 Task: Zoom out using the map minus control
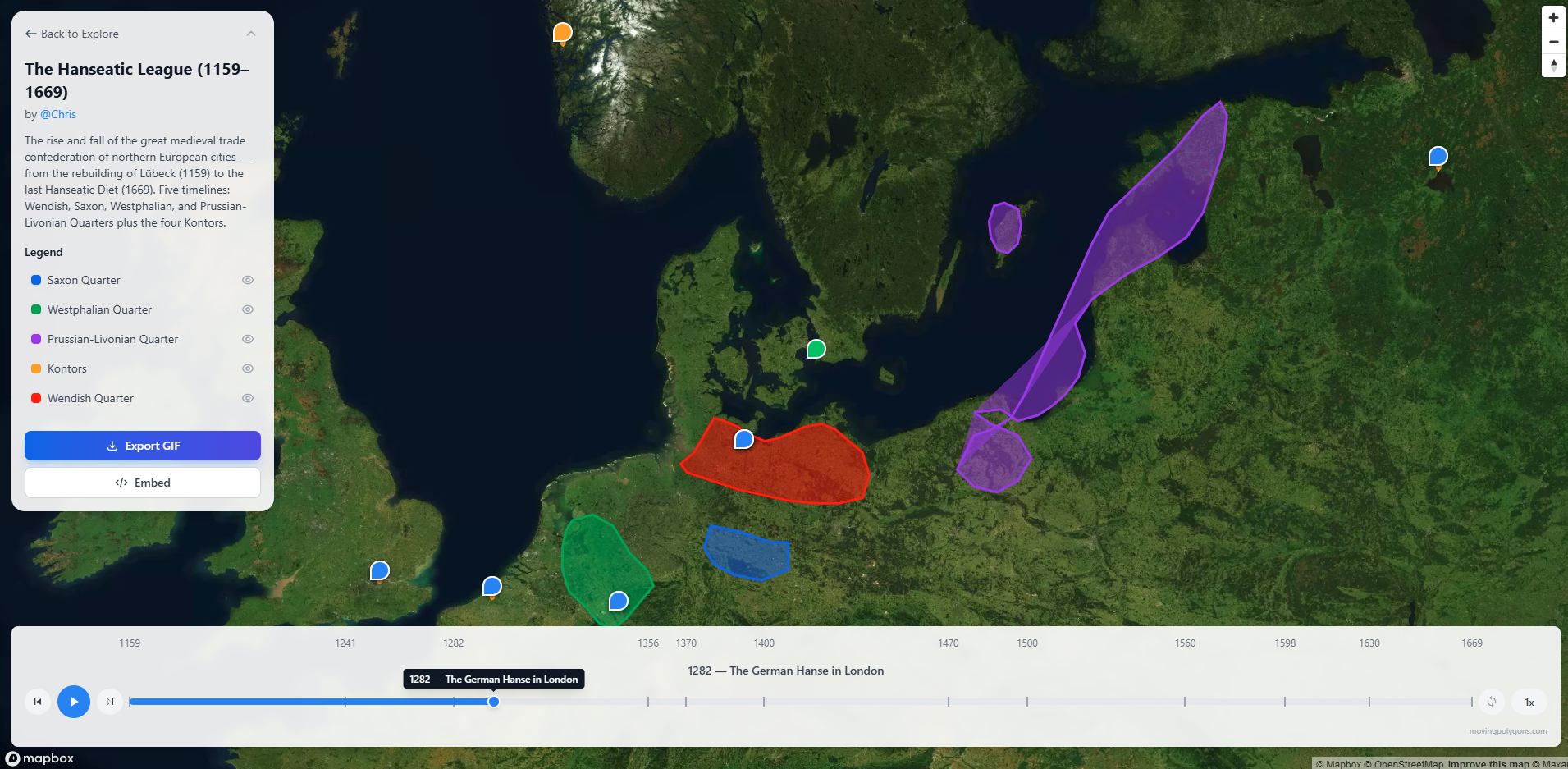[1553, 42]
